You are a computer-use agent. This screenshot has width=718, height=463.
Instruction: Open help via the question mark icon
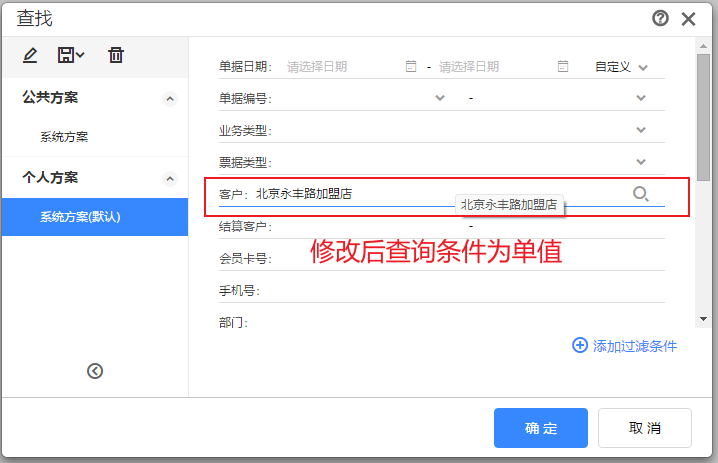[660, 18]
